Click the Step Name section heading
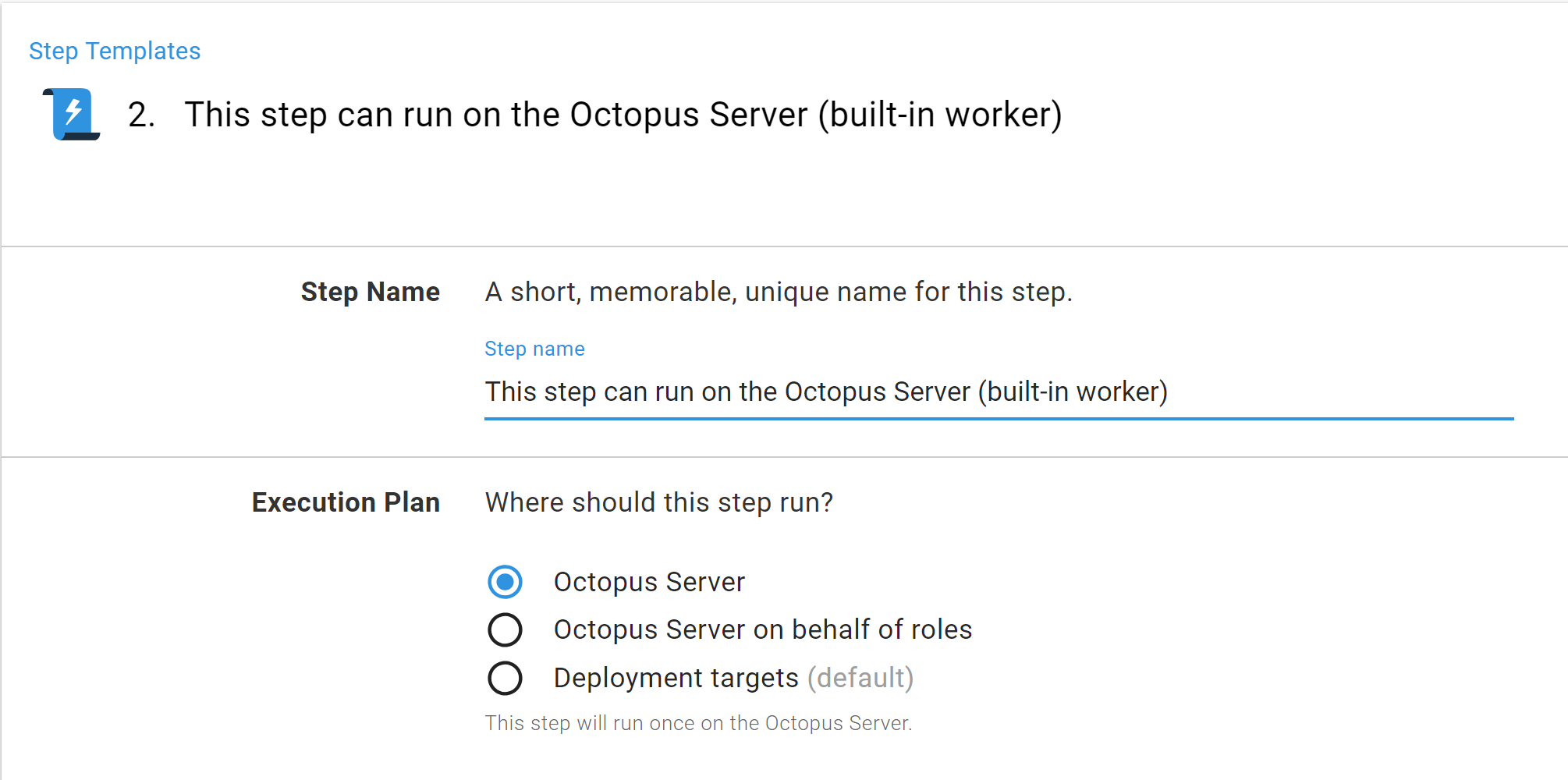Screen dimensions: 1568x780 pyautogui.click(x=370, y=292)
